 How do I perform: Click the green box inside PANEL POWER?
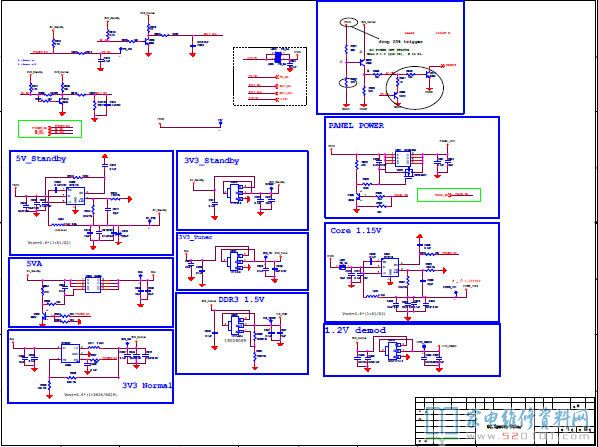[x=448, y=195]
